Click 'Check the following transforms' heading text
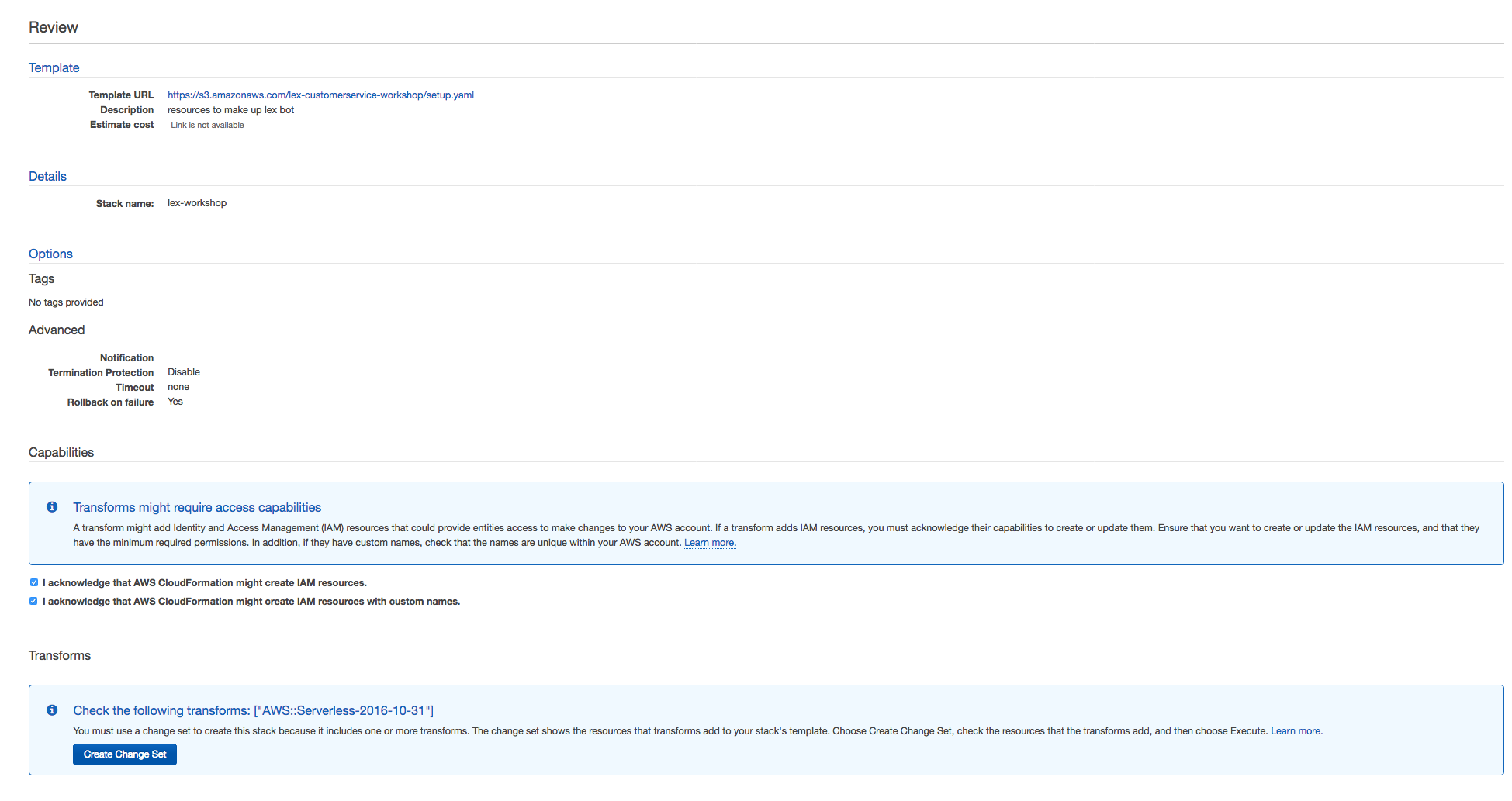This screenshot has width=1512, height=801. tap(254, 710)
